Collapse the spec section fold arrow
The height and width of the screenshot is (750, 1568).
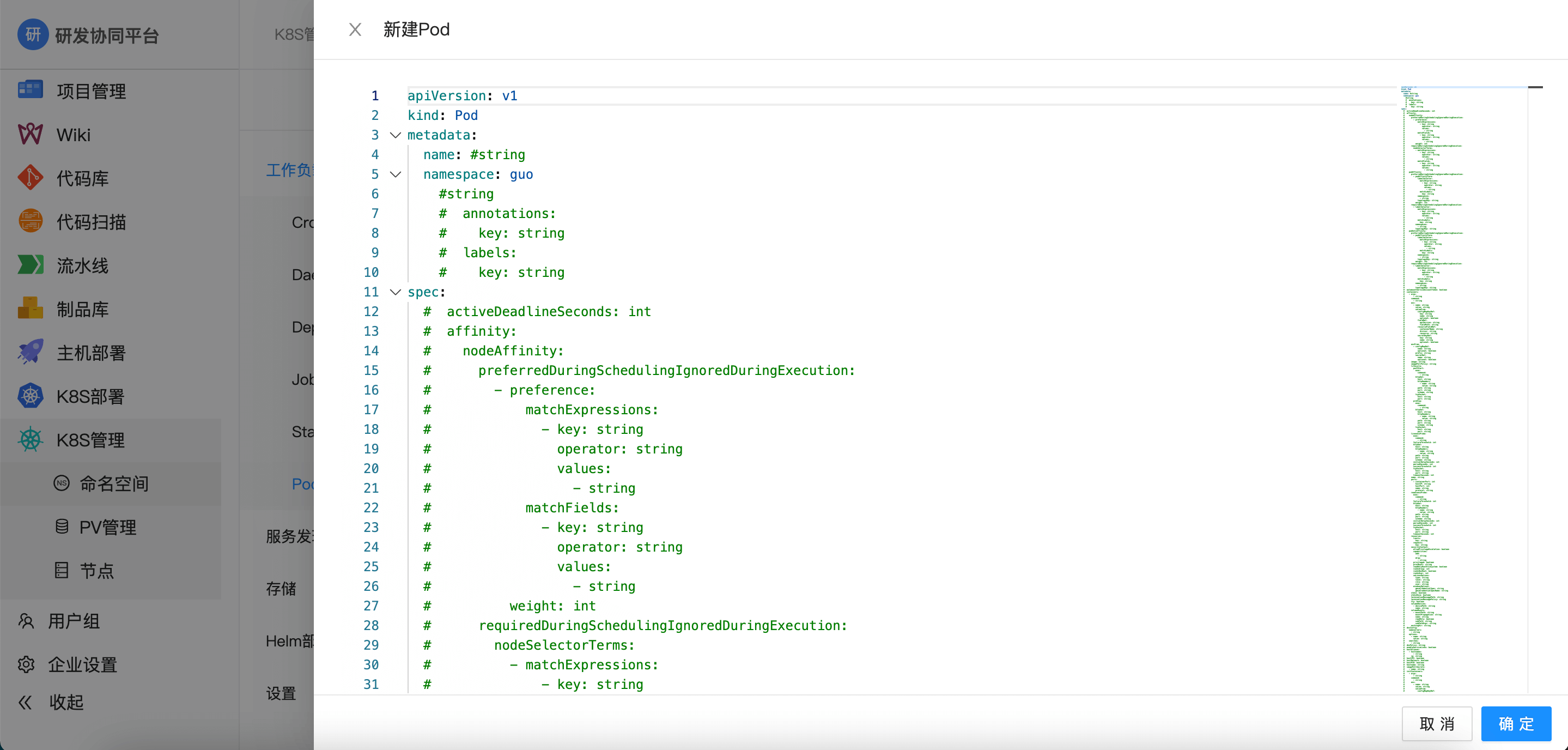(x=395, y=292)
